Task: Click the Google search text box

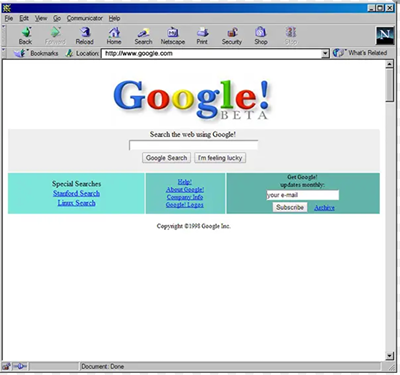Action: pyautogui.click(x=193, y=145)
